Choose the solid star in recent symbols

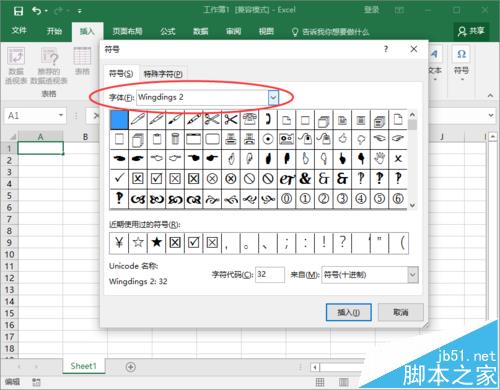click(x=156, y=243)
